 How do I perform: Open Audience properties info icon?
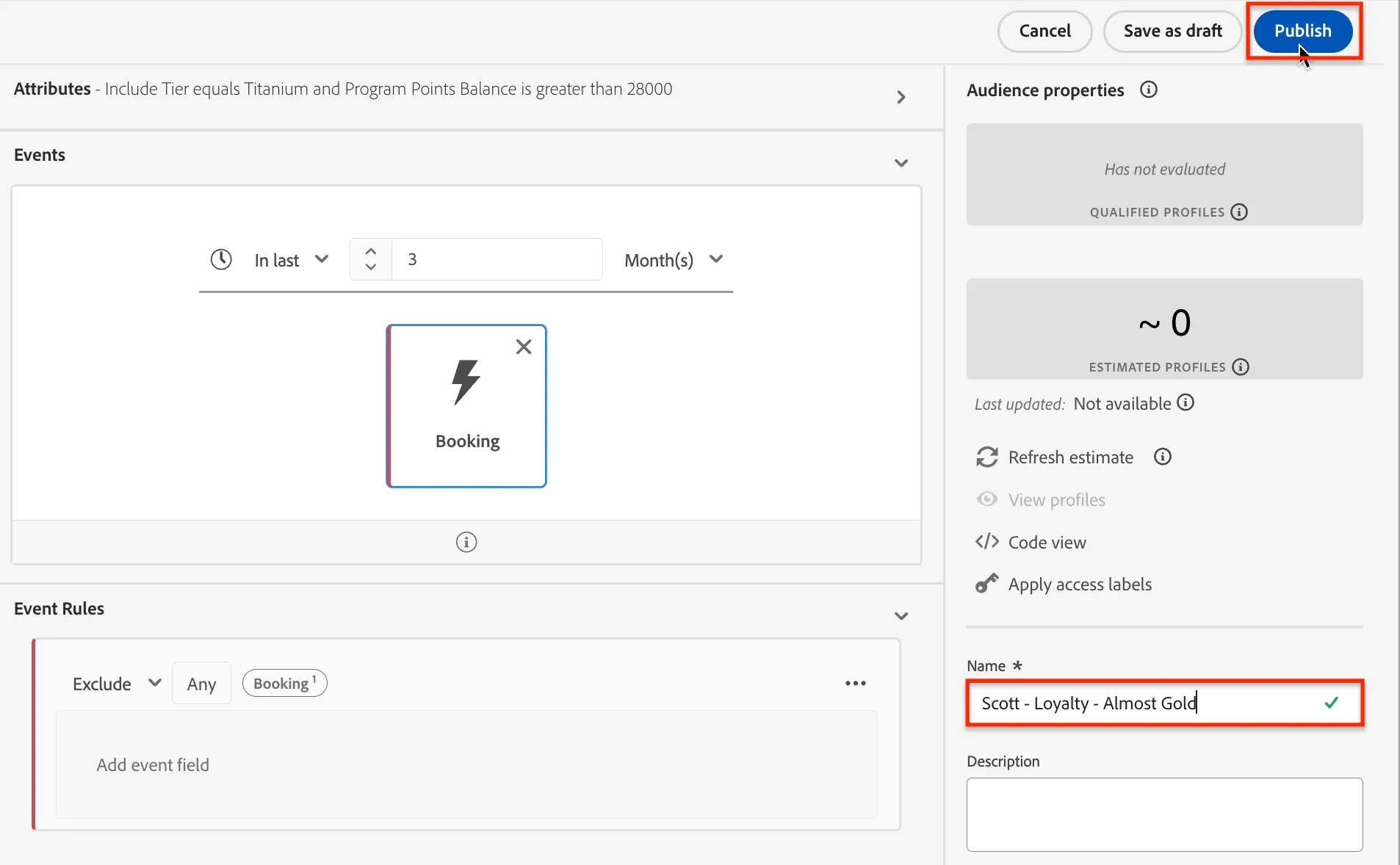click(x=1149, y=90)
